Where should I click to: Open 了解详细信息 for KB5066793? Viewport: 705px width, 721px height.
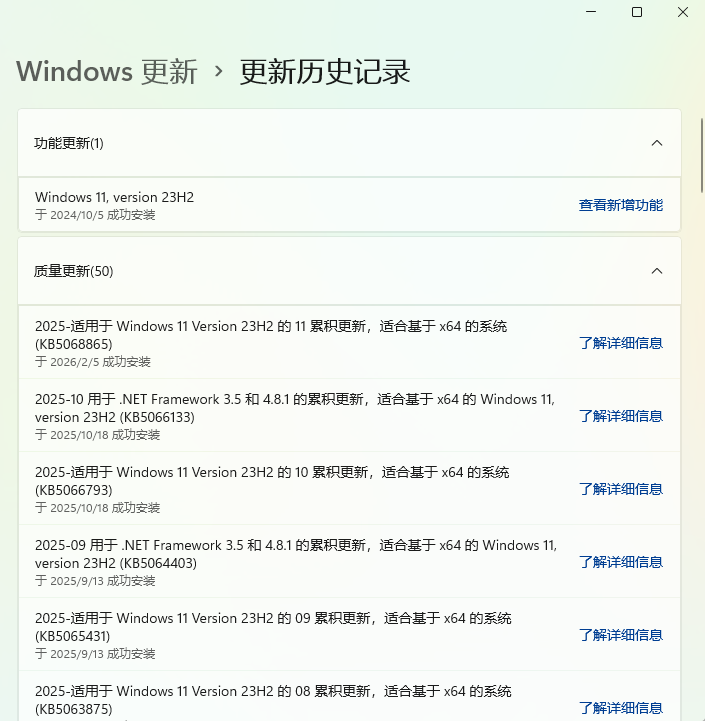(620, 489)
